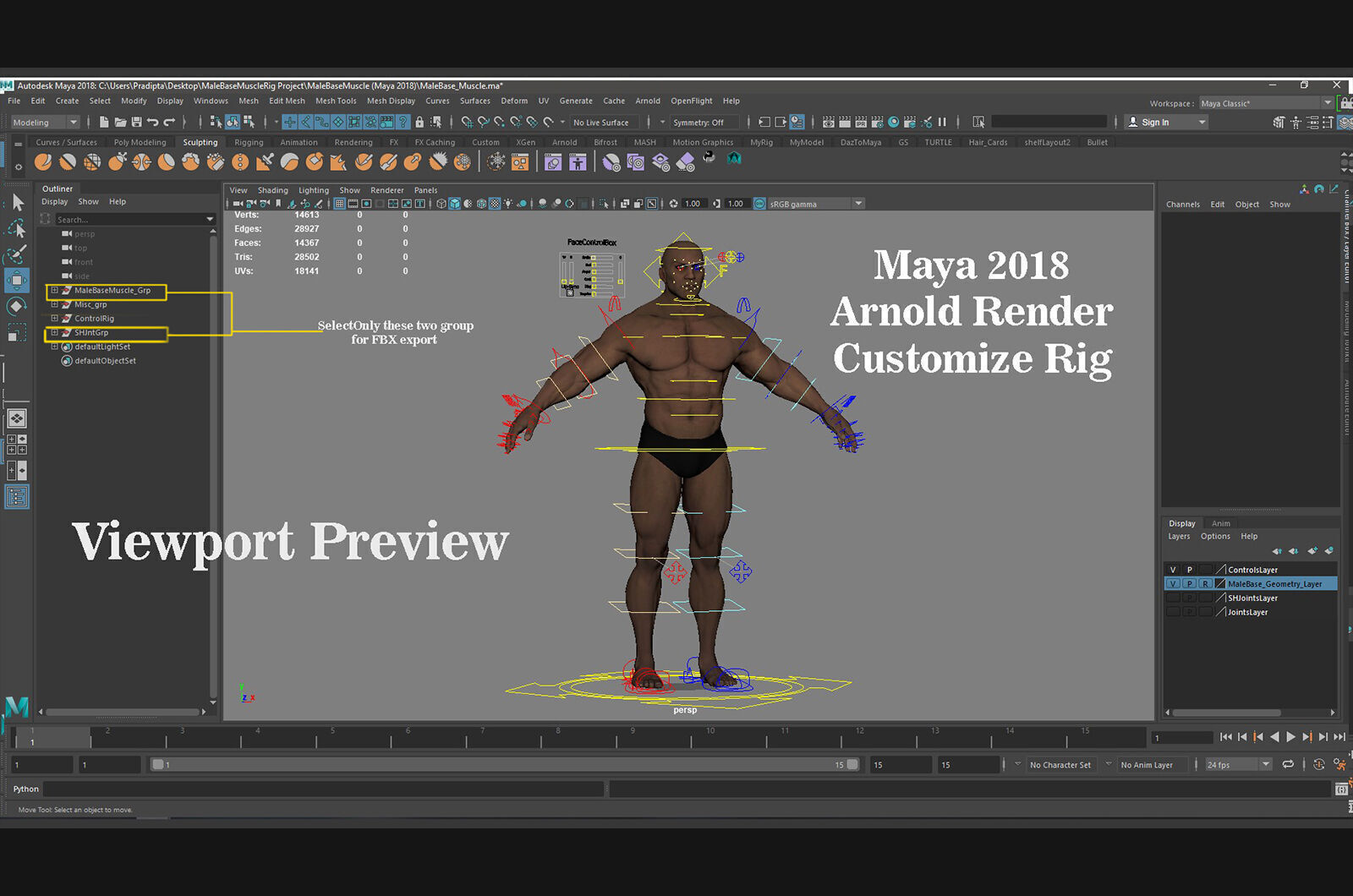This screenshot has height=896, width=1353.
Task: Switch to the Rigging shelf tab
Action: click(249, 142)
